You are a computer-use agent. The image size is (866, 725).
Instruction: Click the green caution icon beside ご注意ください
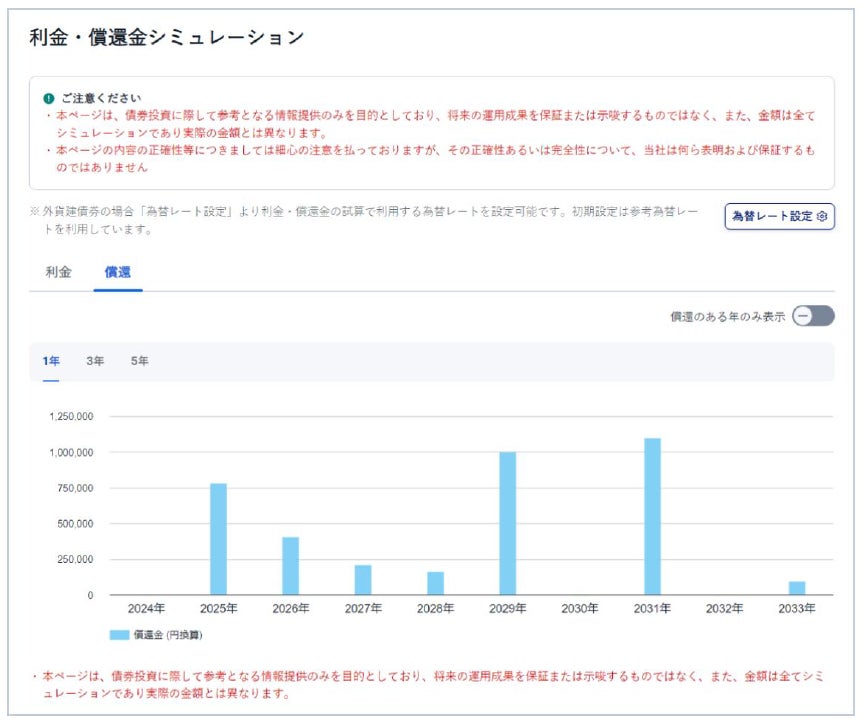pos(49,98)
